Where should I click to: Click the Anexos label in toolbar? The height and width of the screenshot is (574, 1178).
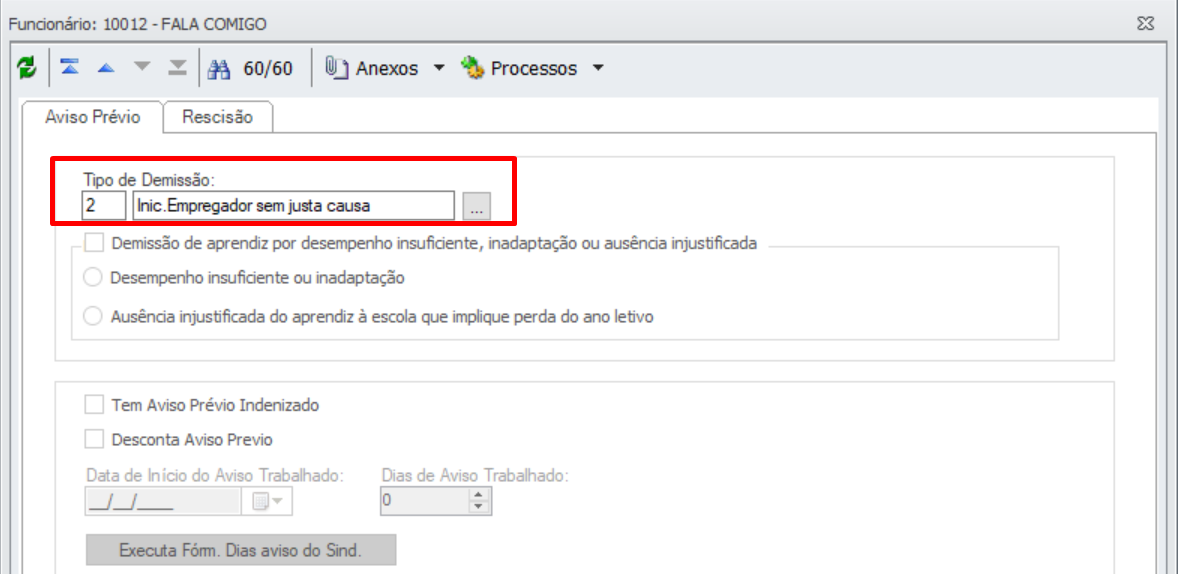point(387,68)
